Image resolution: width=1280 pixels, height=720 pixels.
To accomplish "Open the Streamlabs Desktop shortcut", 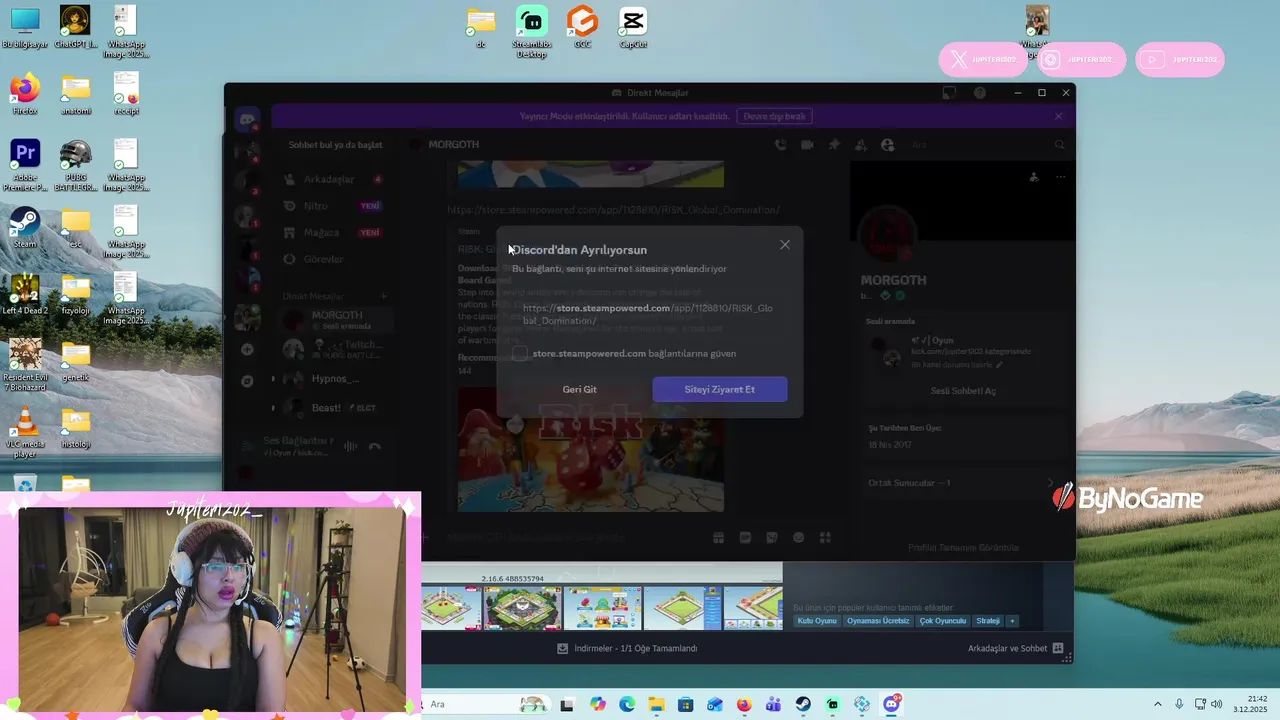I will coord(532,31).
